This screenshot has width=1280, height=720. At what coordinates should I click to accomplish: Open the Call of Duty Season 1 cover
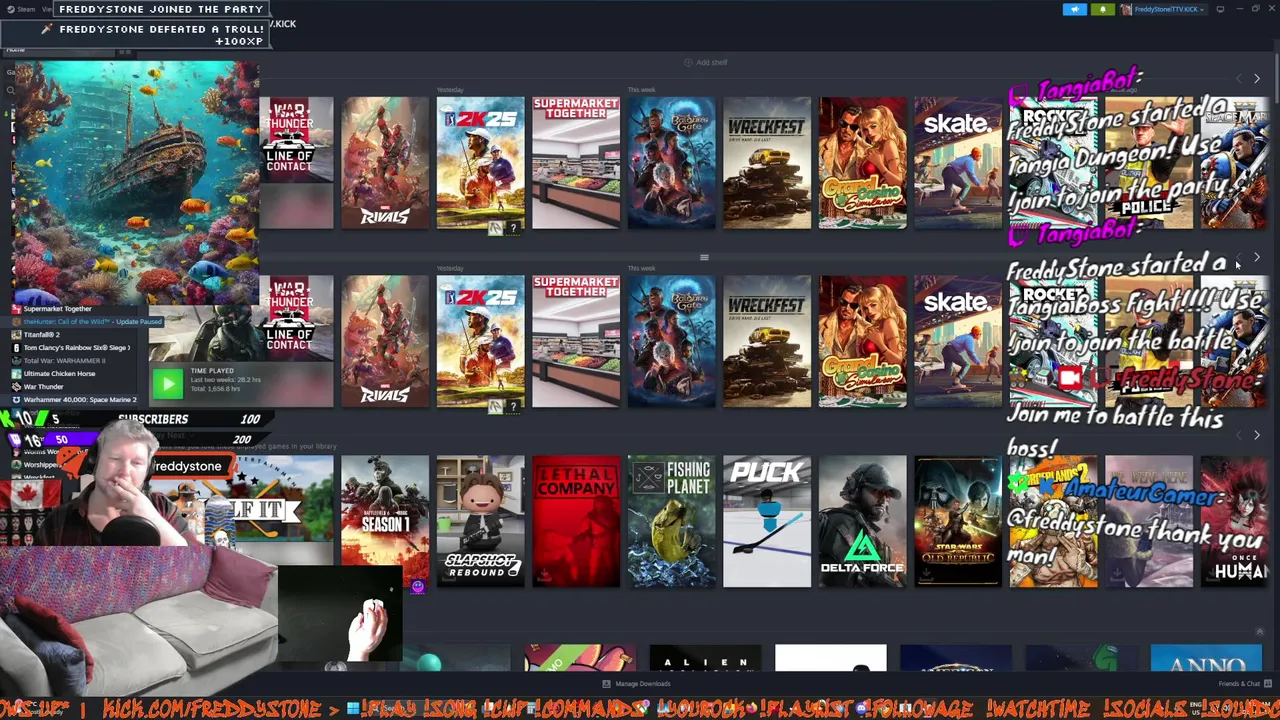click(x=385, y=521)
